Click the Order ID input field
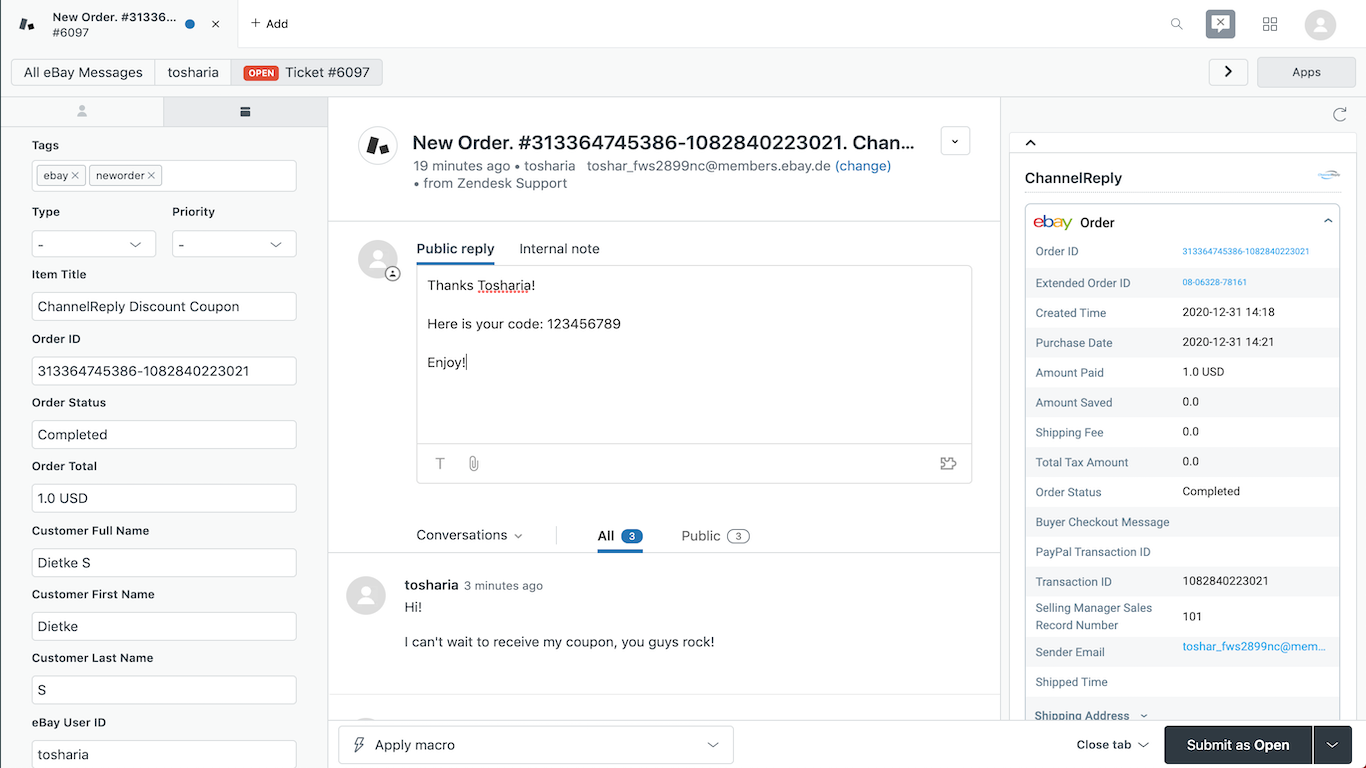This screenshot has width=1366, height=768. pos(164,370)
